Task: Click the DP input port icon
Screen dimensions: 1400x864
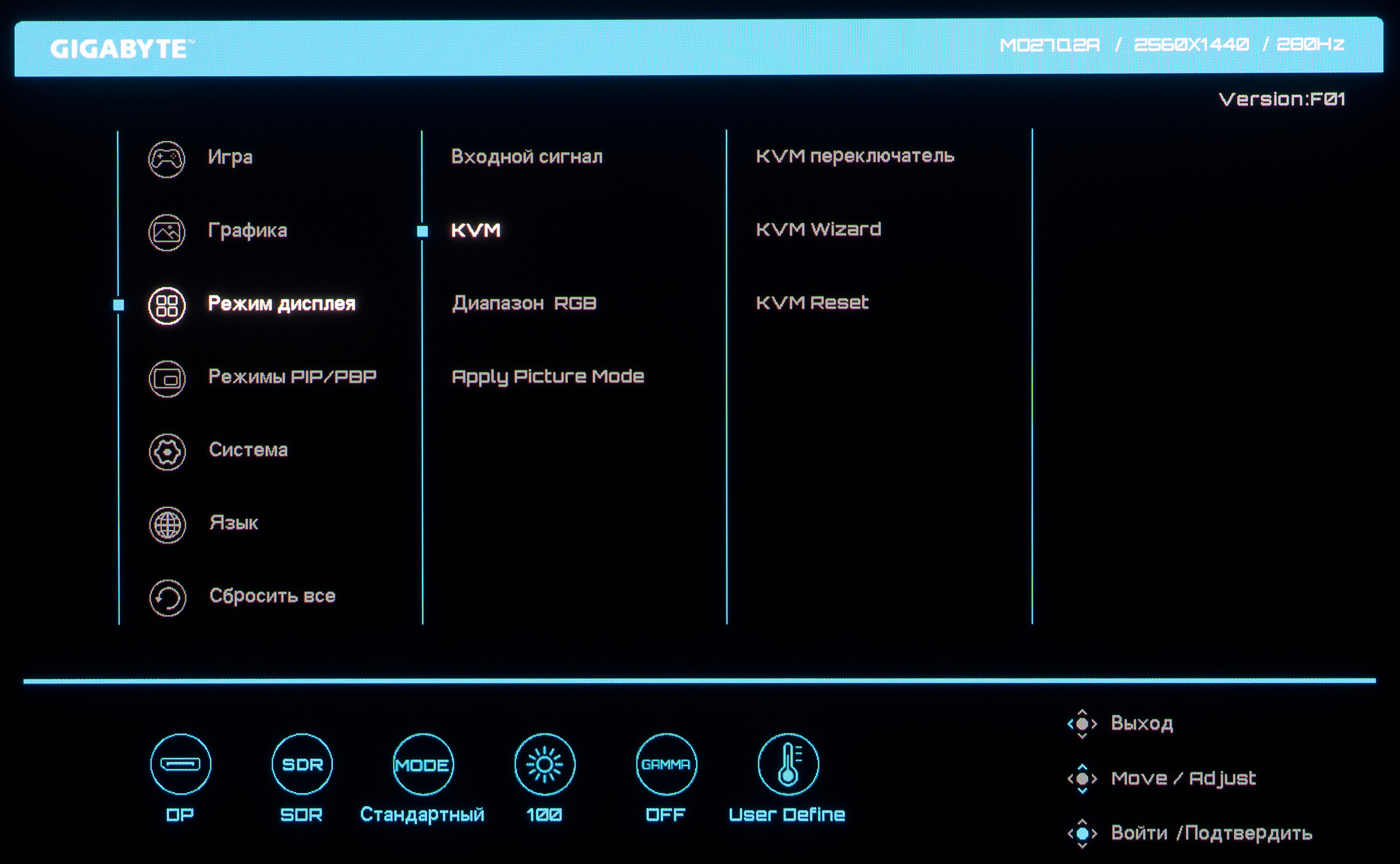Action: 180,764
